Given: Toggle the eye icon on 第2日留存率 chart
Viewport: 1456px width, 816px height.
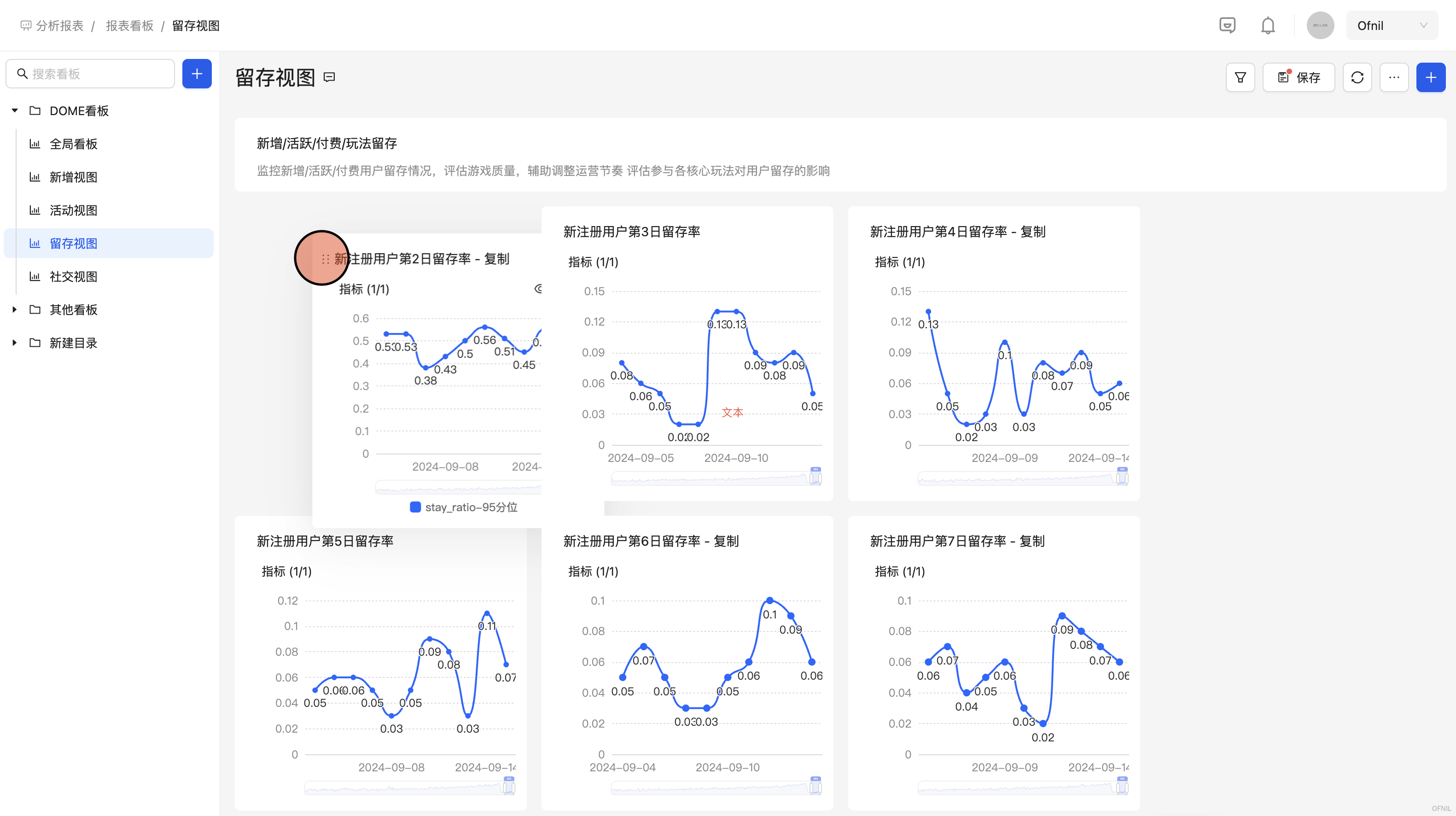Looking at the screenshot, I should tap(538, 289).
